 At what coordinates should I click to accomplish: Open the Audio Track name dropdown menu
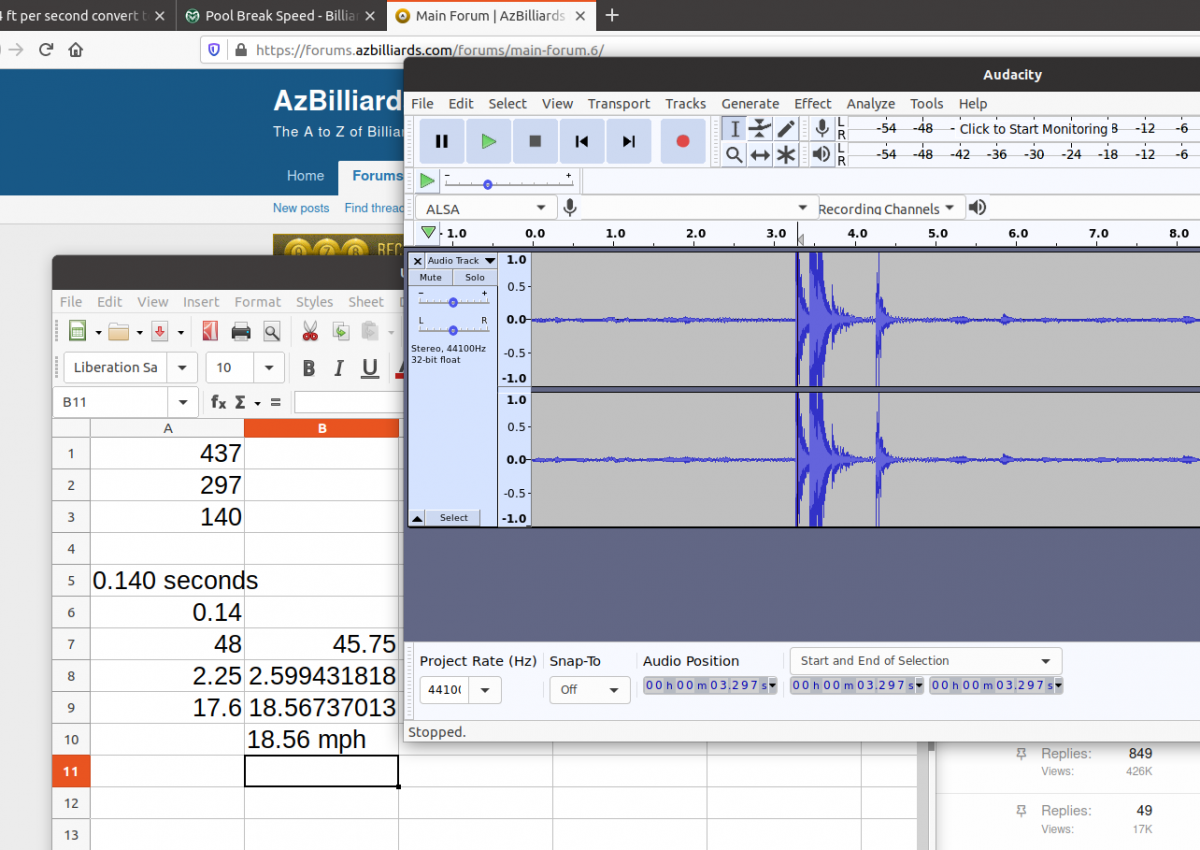click(461, 261)
